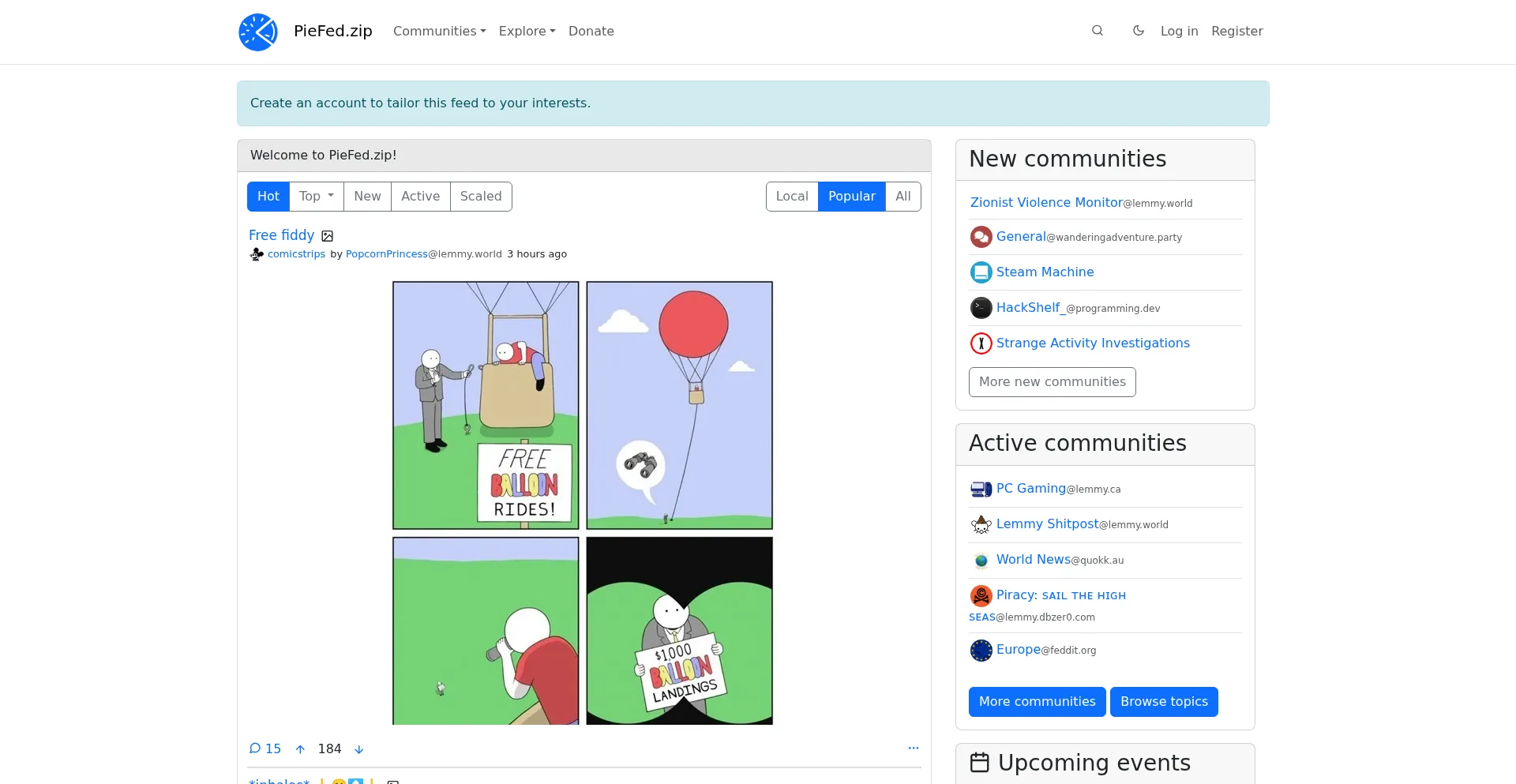Click the Upcoming events calendar icon
The image size is (1516, 784).
pyautogui.click(x=980, y=763)
